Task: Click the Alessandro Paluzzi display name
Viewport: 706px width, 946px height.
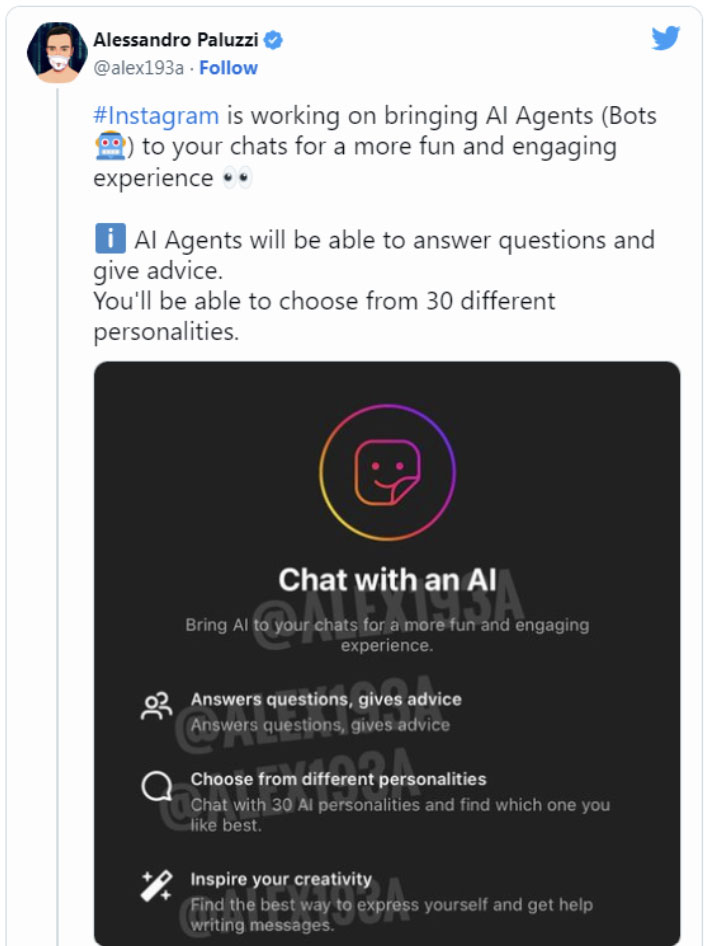Action: pyautogui.click(x=176, y=40)
